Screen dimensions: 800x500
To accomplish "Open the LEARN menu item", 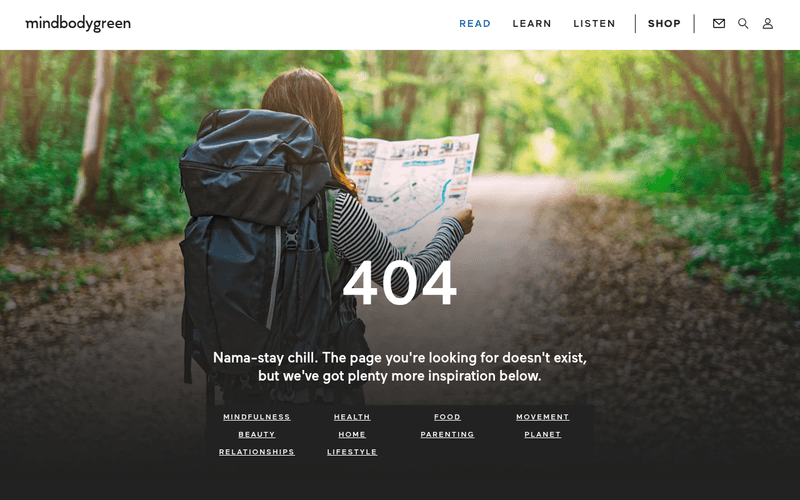I will point(532,23).
